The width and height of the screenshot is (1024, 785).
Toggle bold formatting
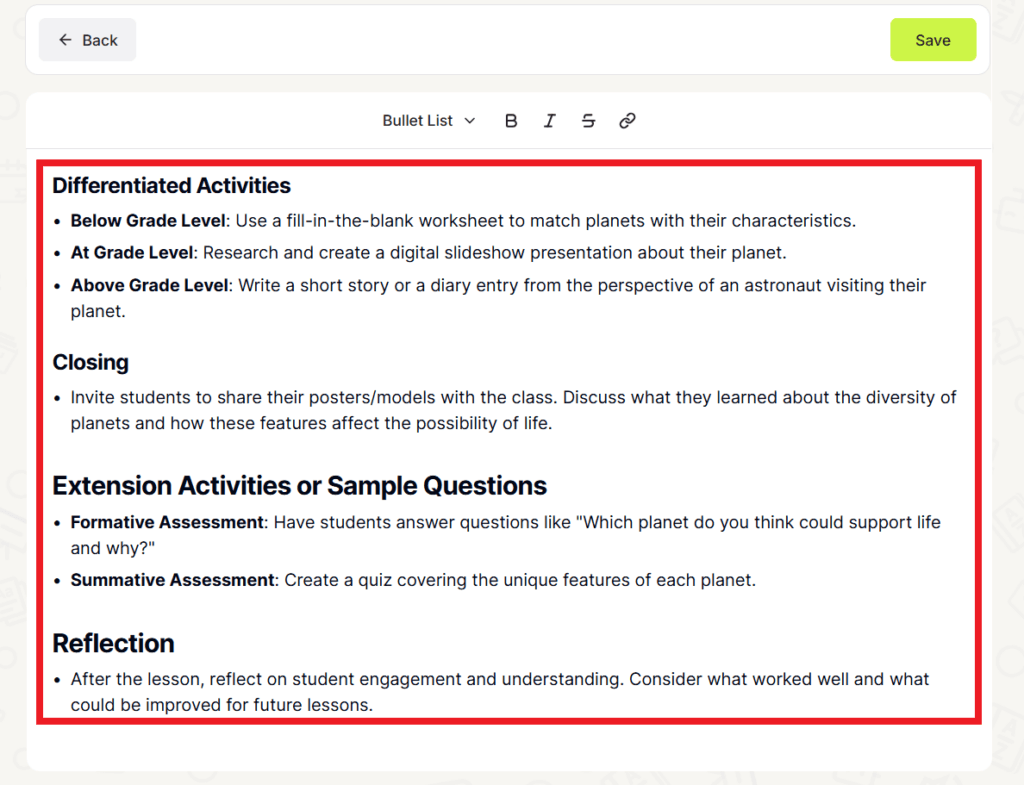(511, 120)
